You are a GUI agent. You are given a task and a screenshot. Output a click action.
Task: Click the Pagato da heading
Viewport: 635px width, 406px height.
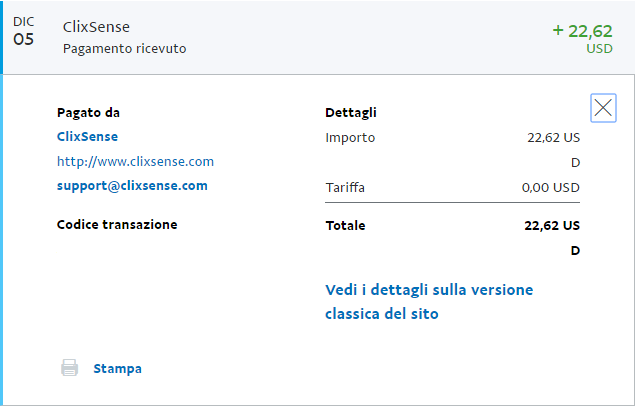[88, 113]
